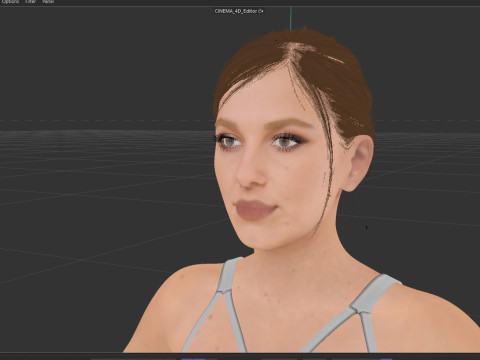The width and height of the screenshot is (480, 360).
Task: Click the camera icon beside CINEMA_4D_Editor
Action: [x=261, y=11]
